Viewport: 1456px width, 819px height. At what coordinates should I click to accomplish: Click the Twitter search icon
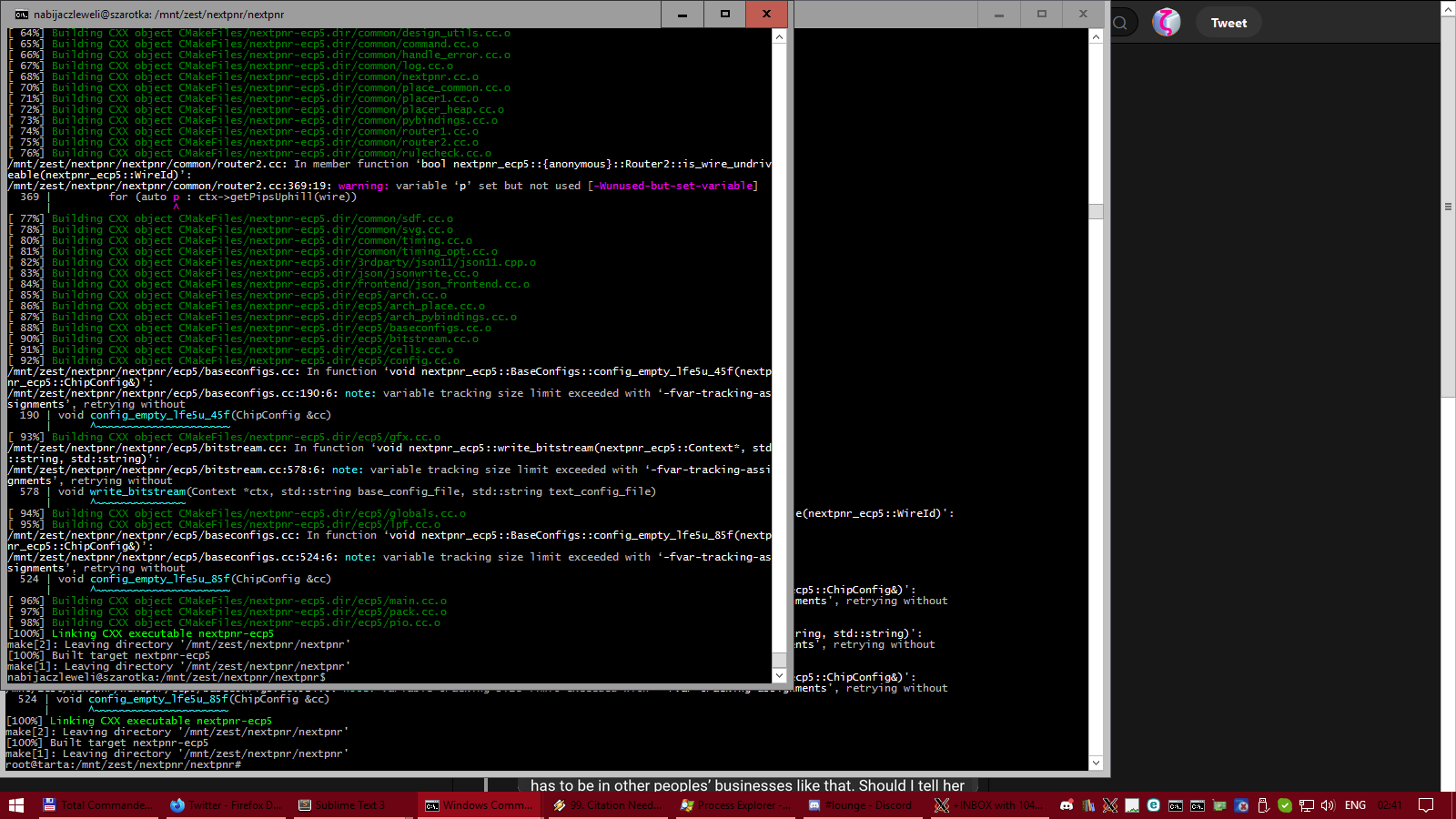point(1120,23)
